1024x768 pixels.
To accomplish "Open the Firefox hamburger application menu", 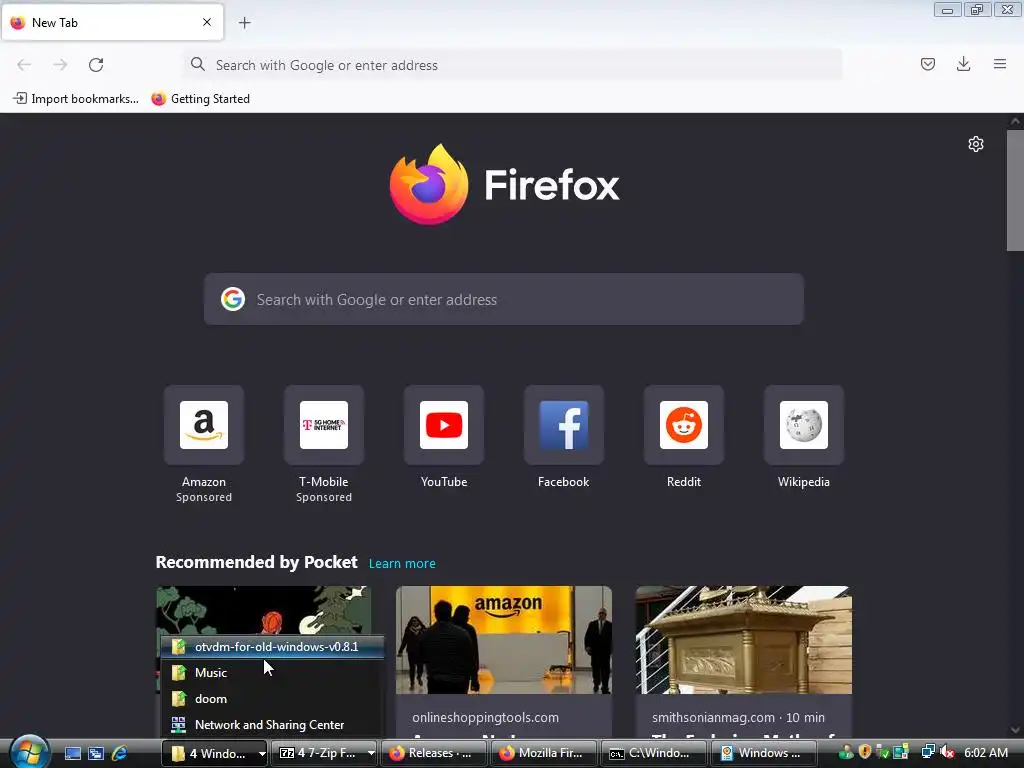I will [x=1000, y=64].
